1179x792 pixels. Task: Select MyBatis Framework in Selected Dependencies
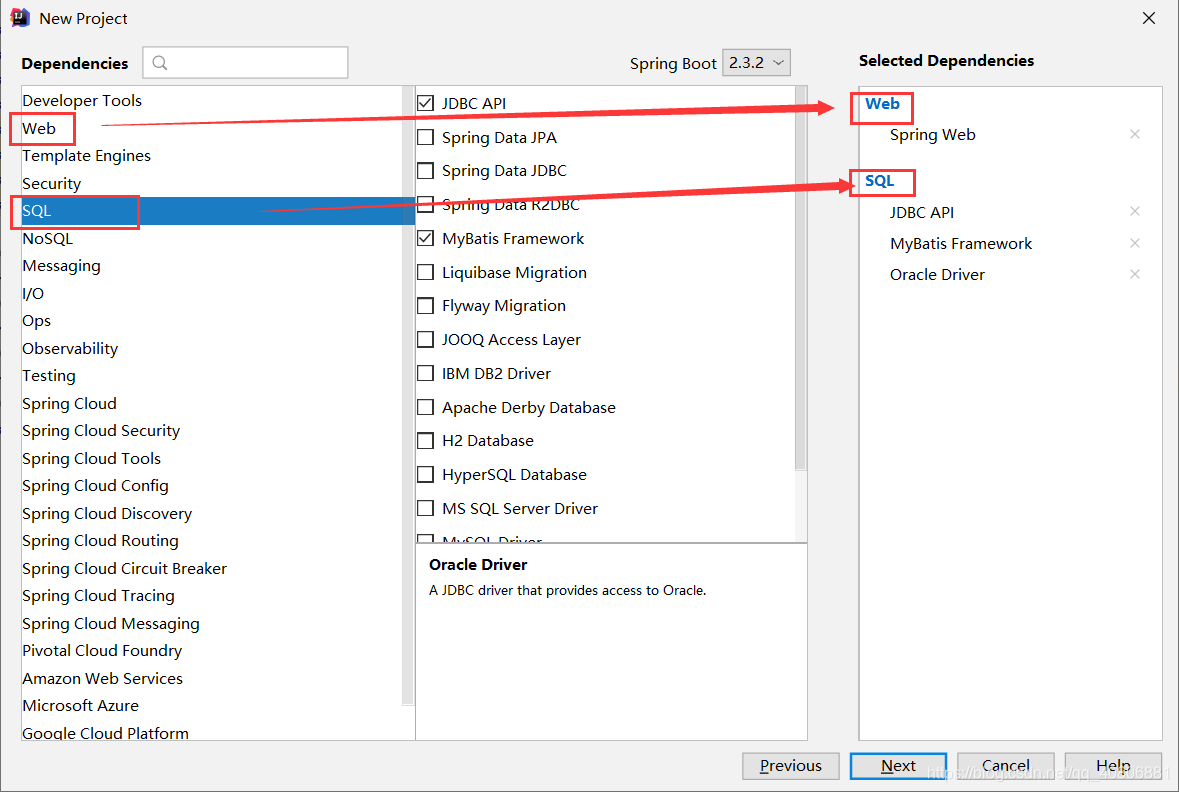click(961, 244)
